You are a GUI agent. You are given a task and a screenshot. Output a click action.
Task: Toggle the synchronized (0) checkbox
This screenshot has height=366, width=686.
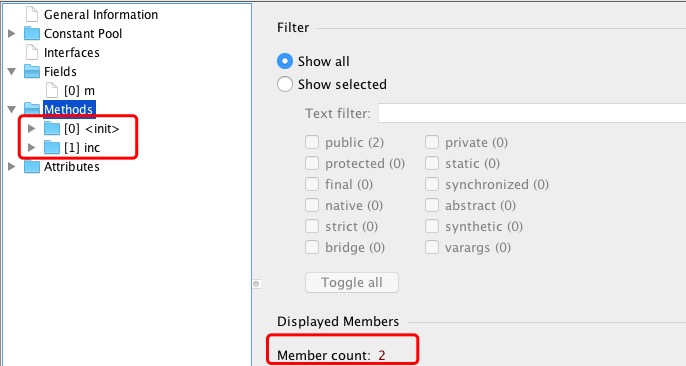pos(432,184)
